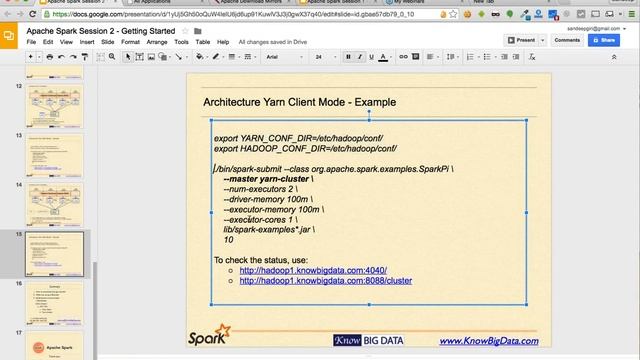The height and width of the screenshot is (360, 640).
Task: Open the line weight dropdown
Action: (x=233, y=57)
